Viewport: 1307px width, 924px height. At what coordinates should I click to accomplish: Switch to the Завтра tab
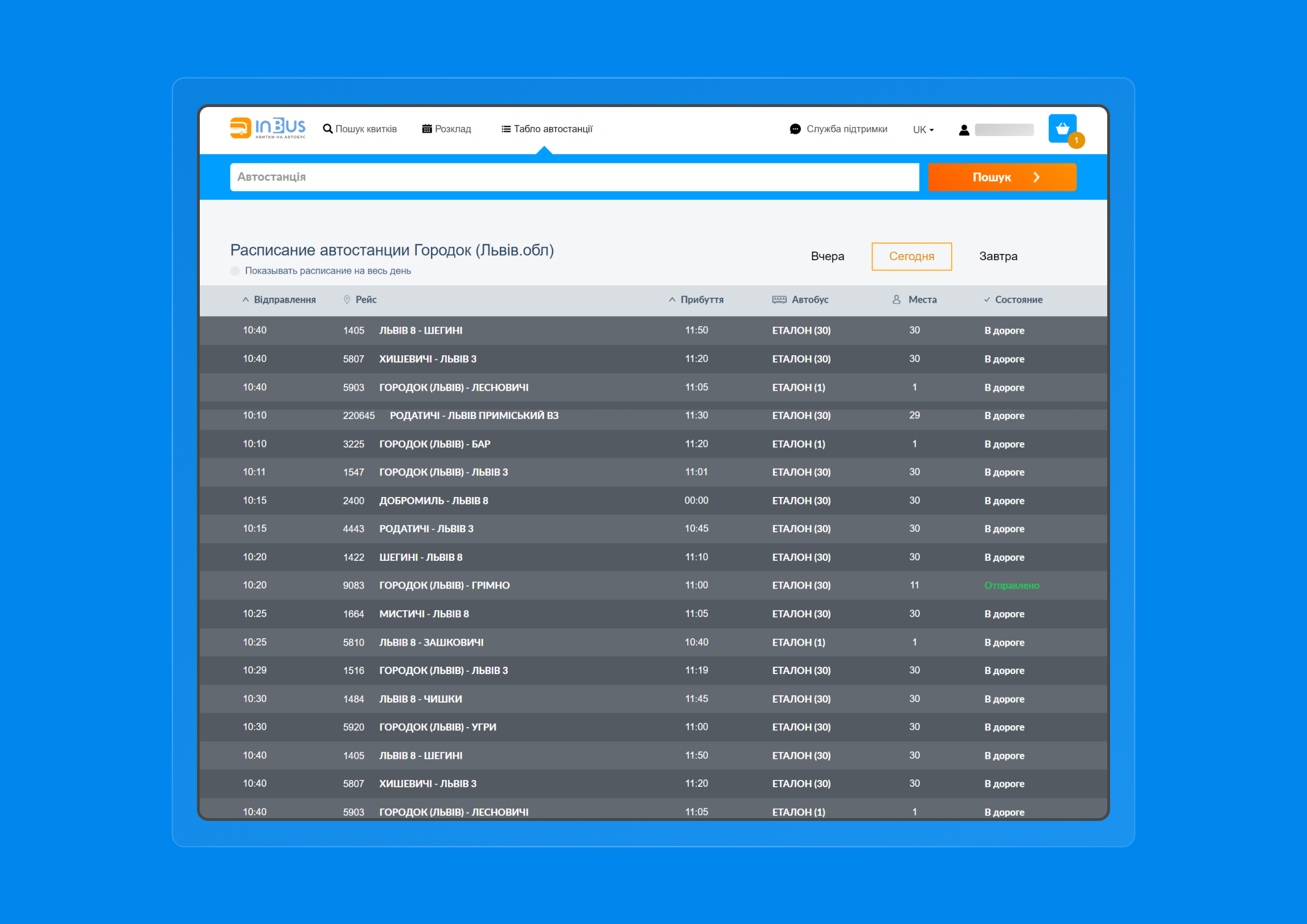coord(998,256)
